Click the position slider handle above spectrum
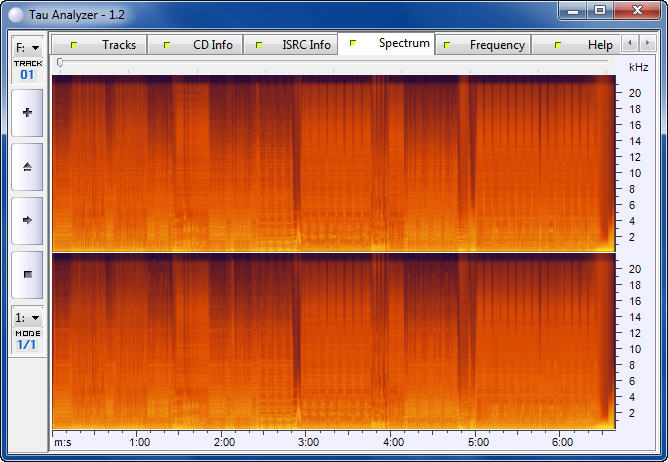Viewport: 668px width, 462px height. click(x=60, y=62)
